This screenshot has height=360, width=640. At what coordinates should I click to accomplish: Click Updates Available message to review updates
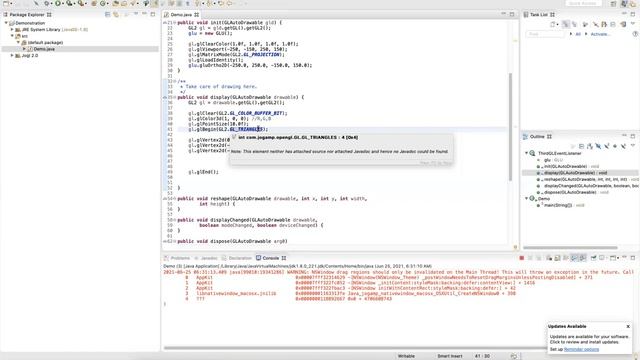[589, 339]
